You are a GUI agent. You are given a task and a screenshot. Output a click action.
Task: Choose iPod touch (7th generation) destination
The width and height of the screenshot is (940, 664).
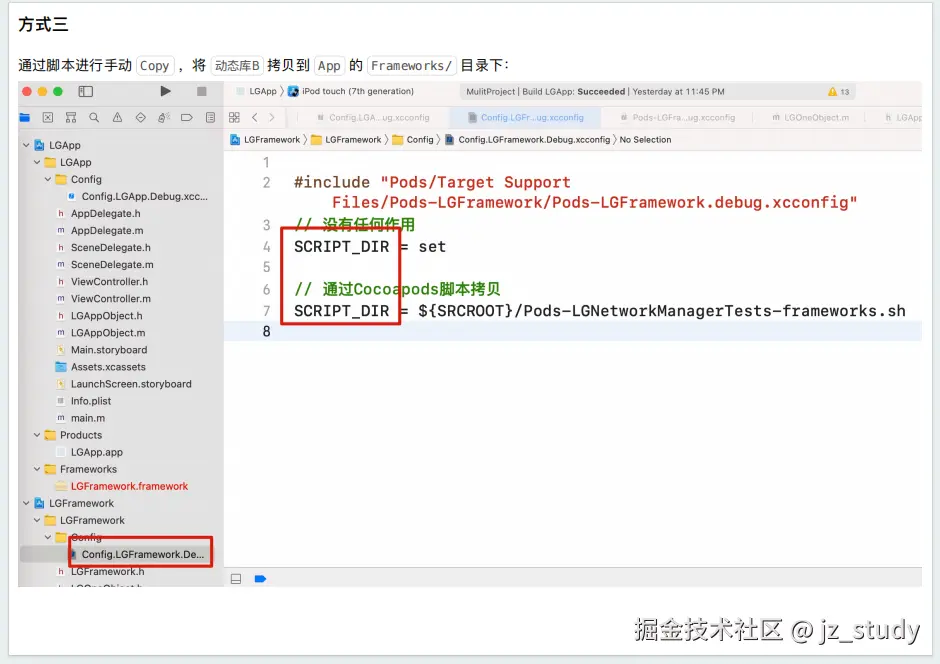(x=351, y=91)
